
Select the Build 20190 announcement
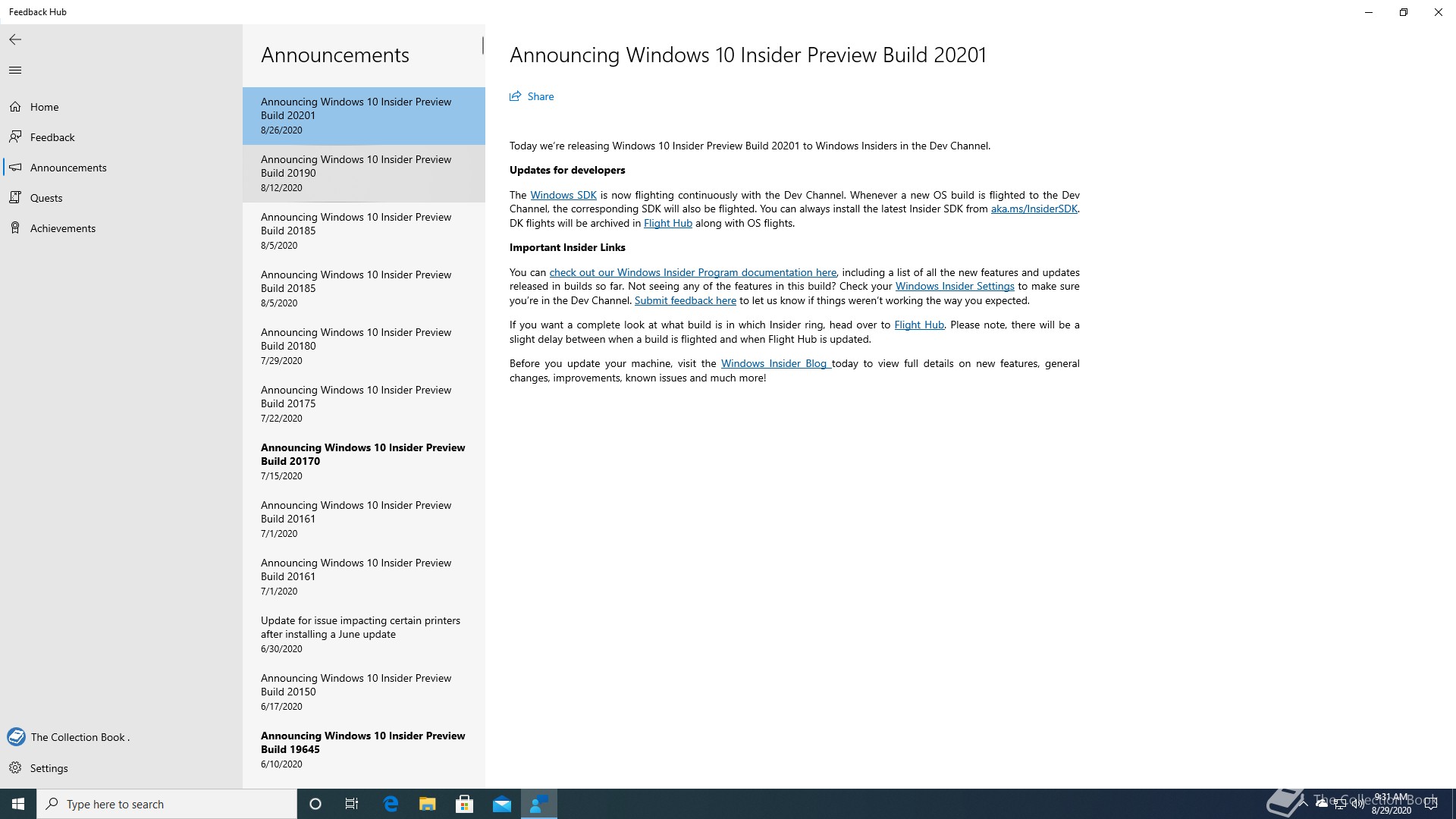[x=364, y=174]
